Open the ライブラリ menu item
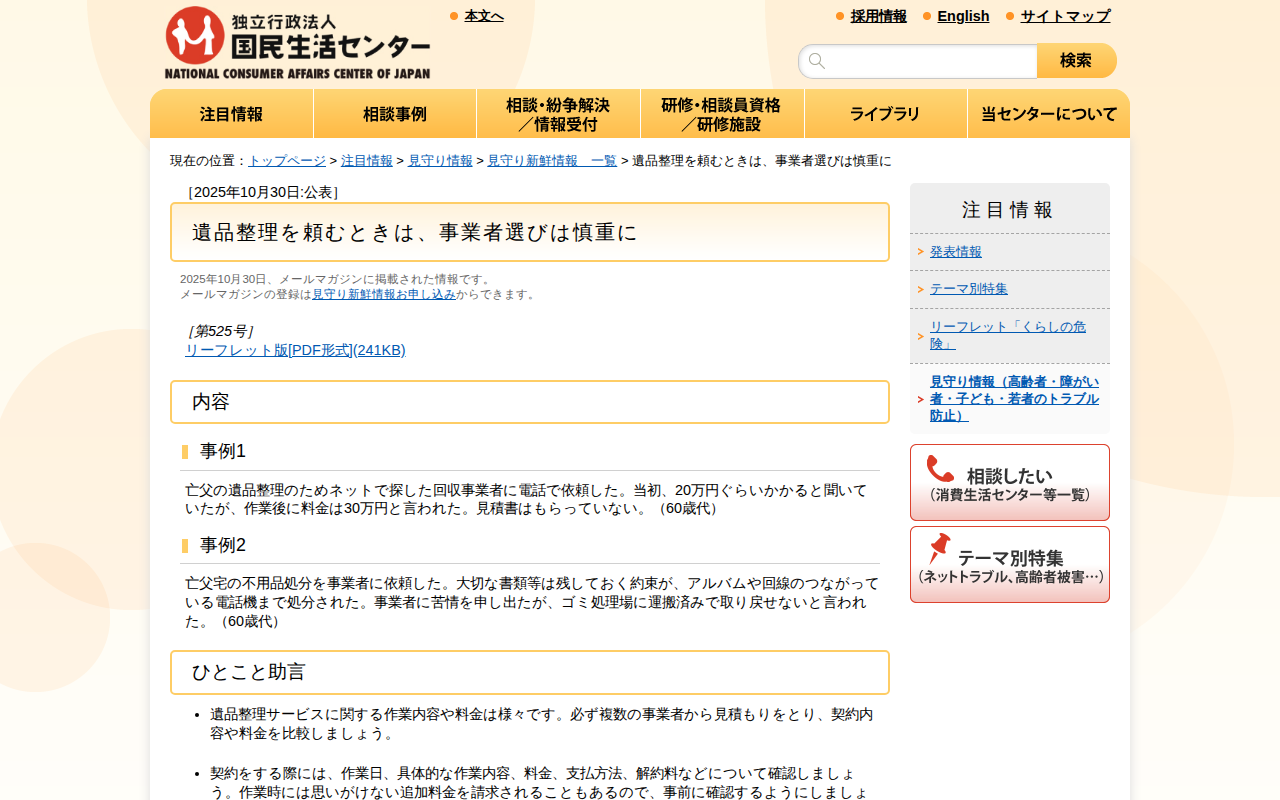Image resolution: width=1280 pixels, height=800 pixels. point(885,114)
